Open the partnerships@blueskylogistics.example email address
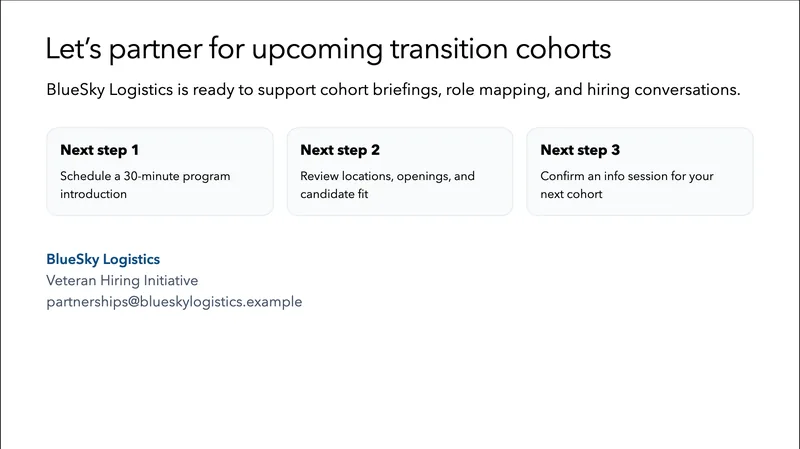 point(174,301)
